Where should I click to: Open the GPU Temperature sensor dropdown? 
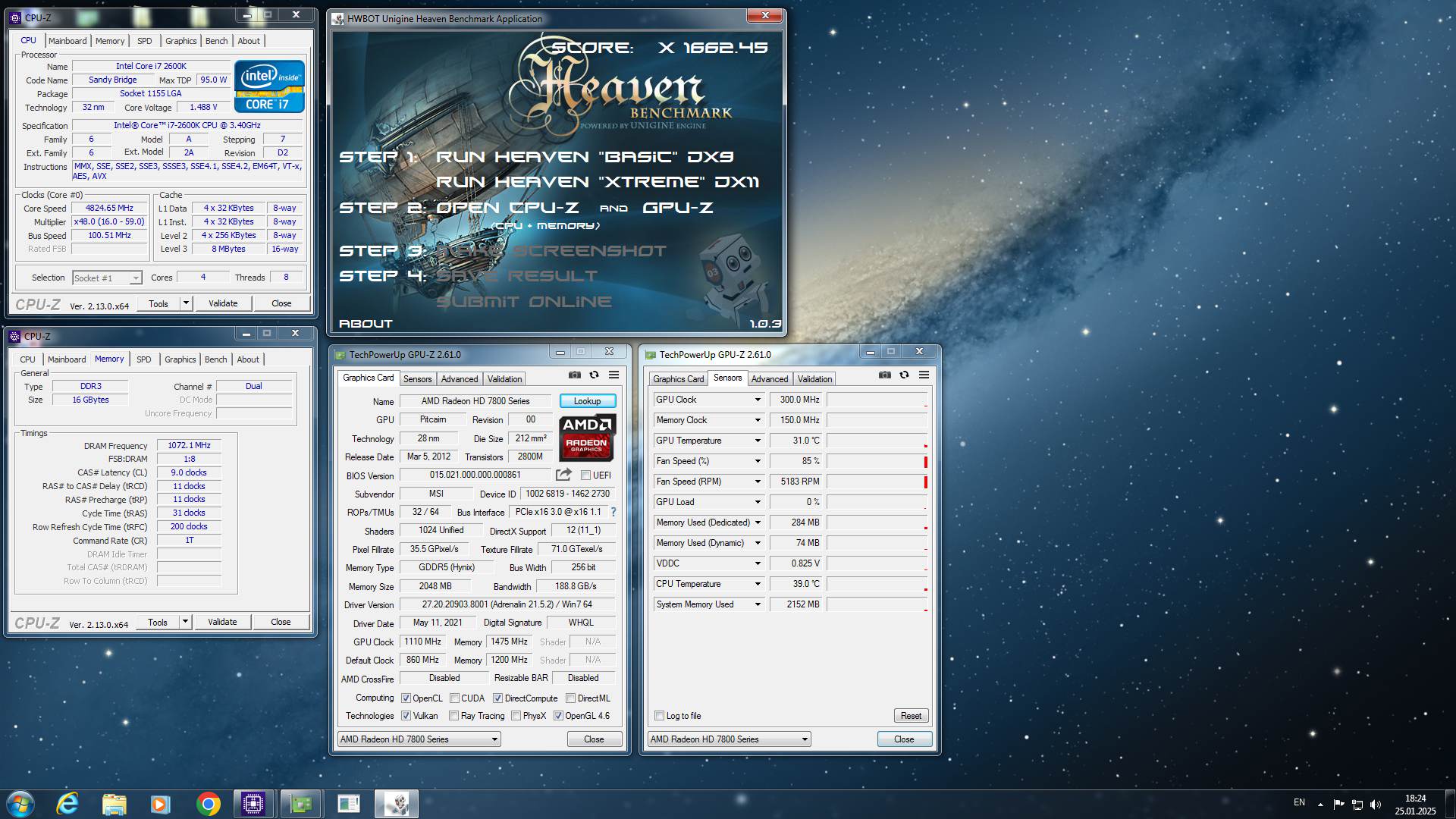pos(757,441)
